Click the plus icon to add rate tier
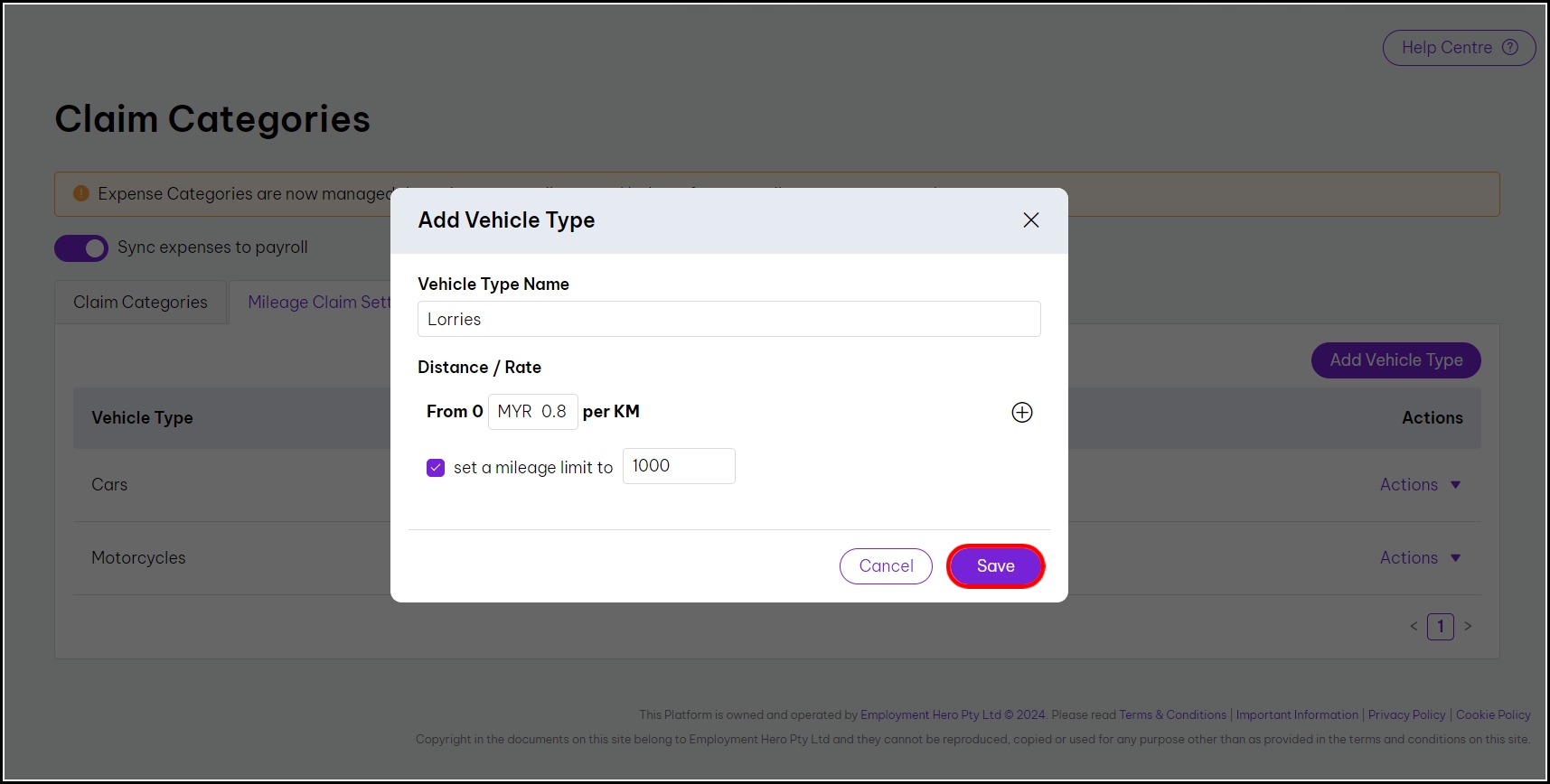Viewport: 1550px width, 784px height. (1021, 412)
